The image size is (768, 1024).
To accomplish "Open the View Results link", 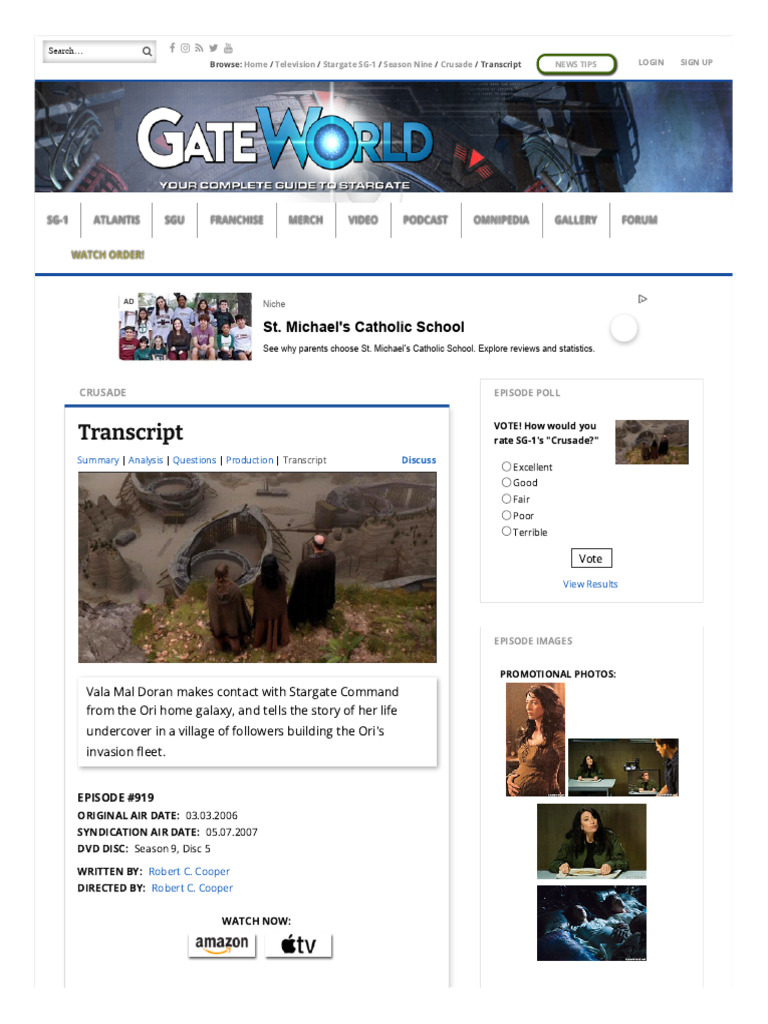I will [x=590, y=584].
